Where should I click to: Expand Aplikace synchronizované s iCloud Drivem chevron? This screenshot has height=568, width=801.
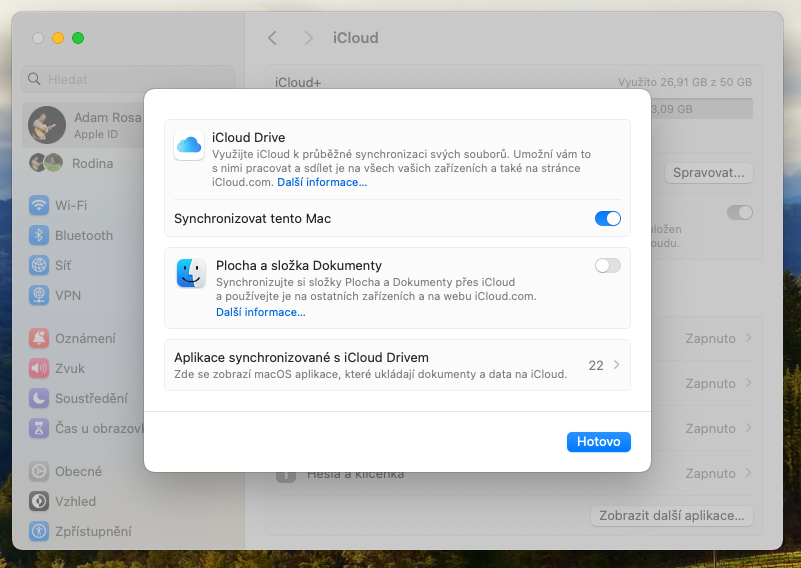[x=616, y=365]
